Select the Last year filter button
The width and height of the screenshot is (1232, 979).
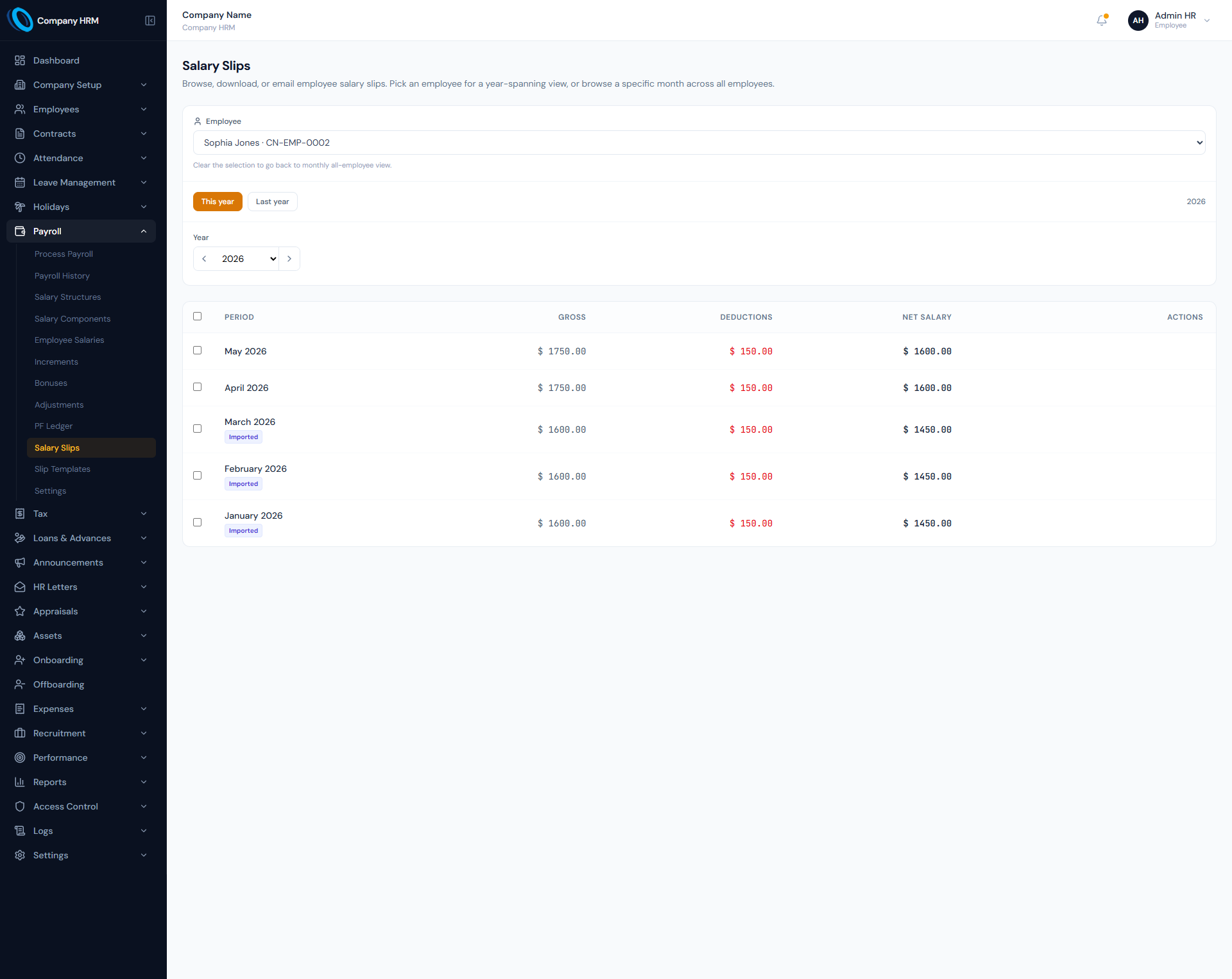pyautogui.click(x=273, y=202)
